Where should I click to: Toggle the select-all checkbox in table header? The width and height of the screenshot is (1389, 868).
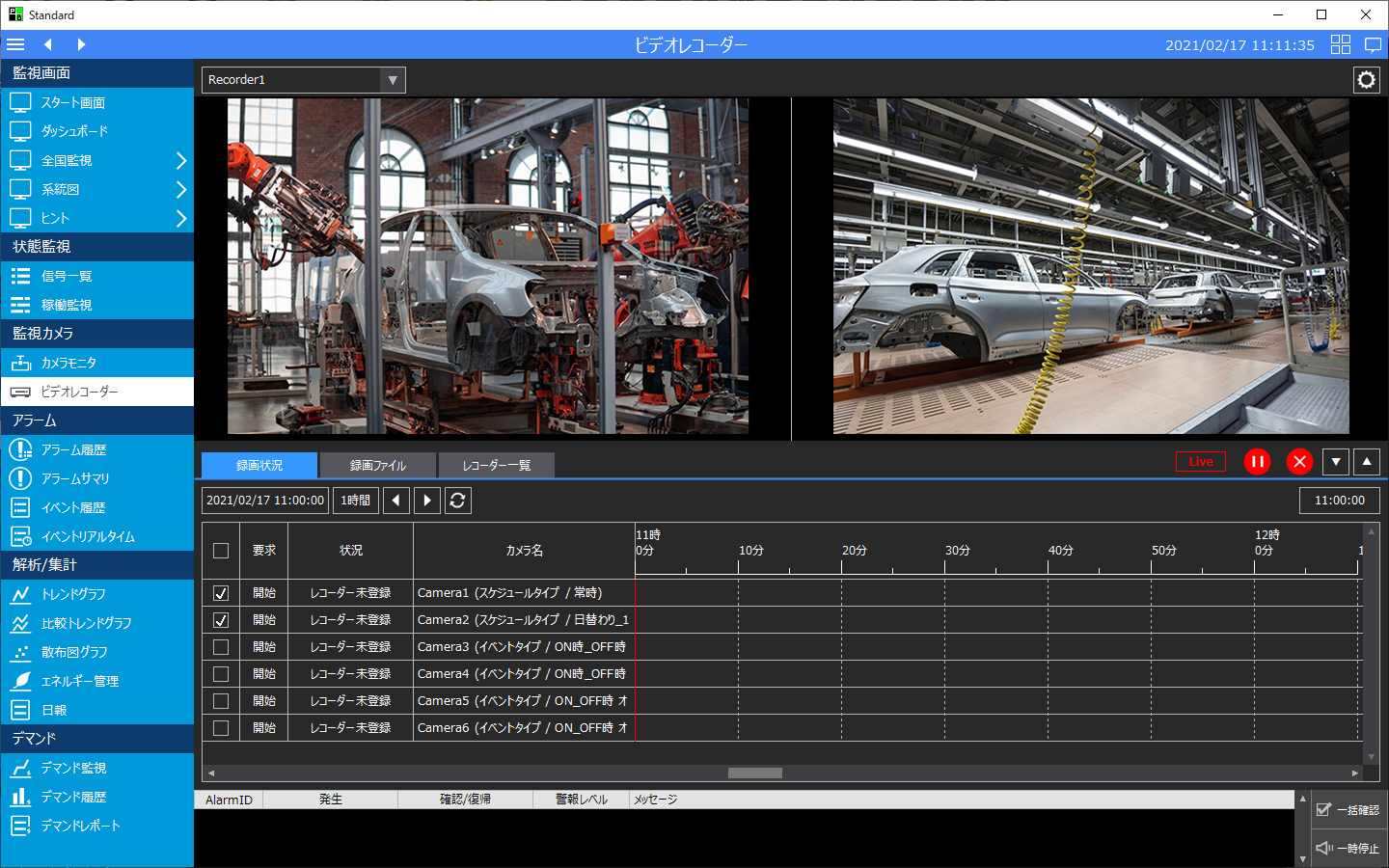coord(221,551)
